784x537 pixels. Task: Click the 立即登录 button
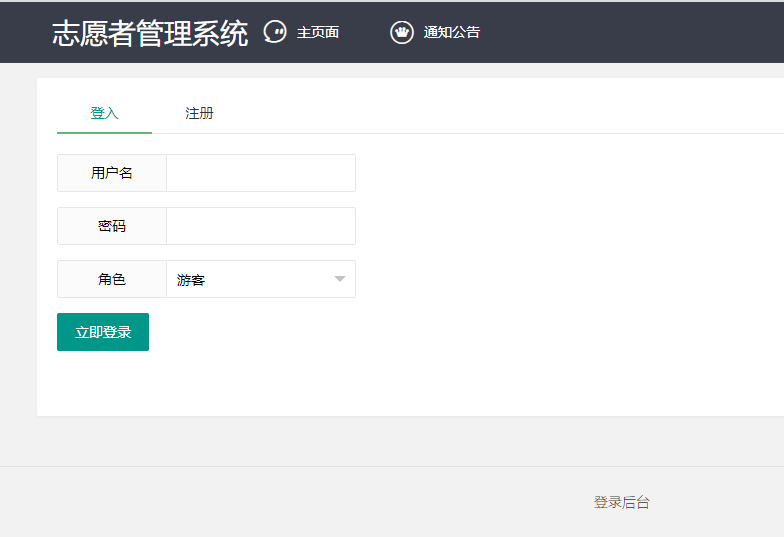coord(103,332)
